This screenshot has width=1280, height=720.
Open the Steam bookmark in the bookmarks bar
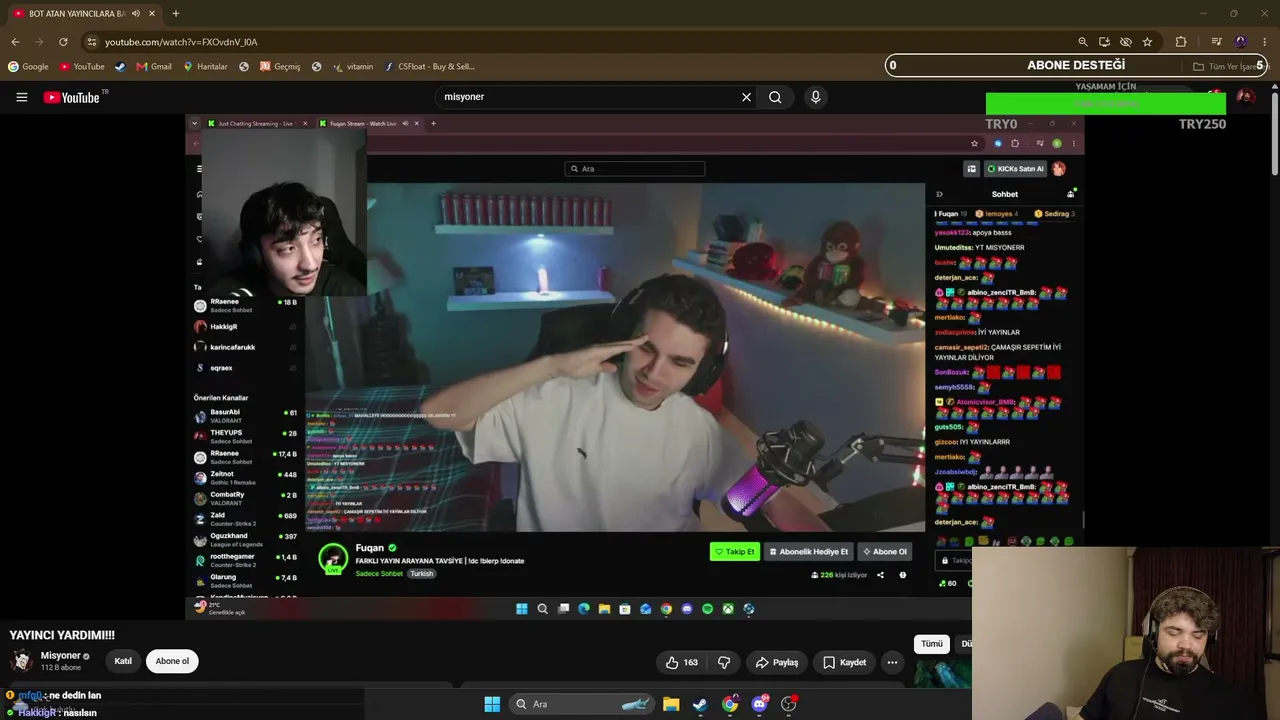pos(120,67)
